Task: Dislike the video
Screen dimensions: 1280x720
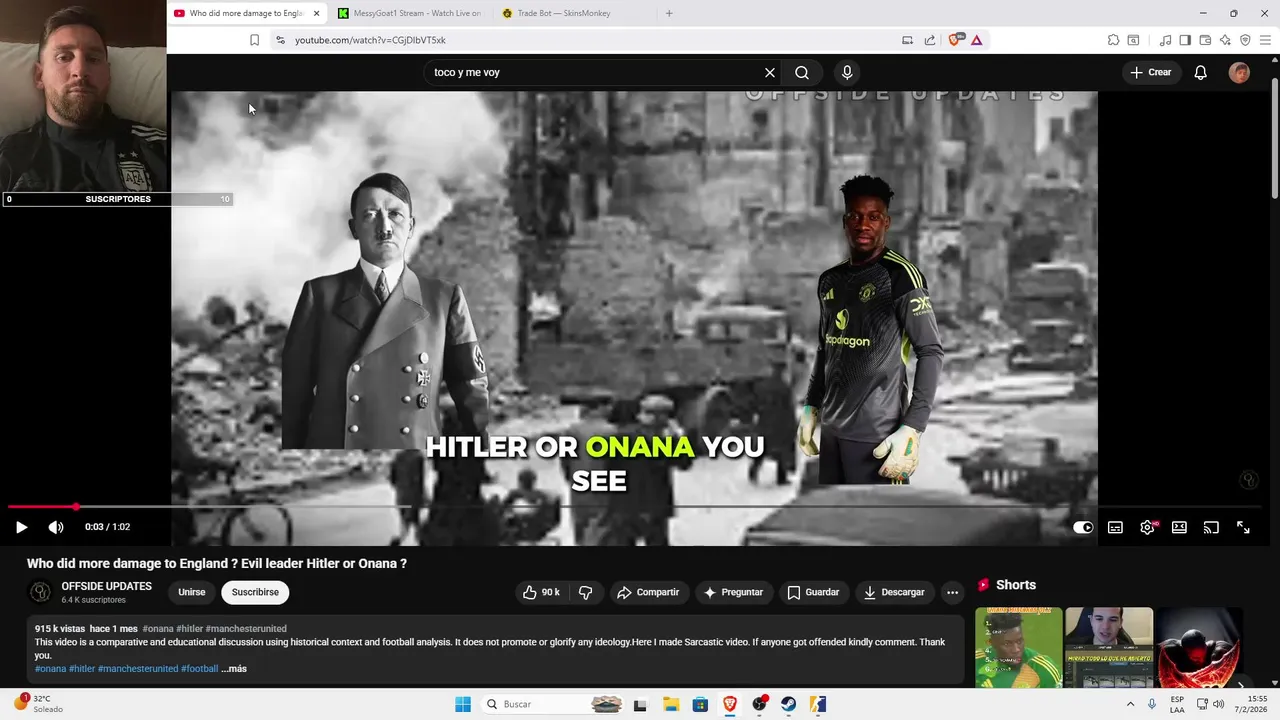Action: [586, 592]
